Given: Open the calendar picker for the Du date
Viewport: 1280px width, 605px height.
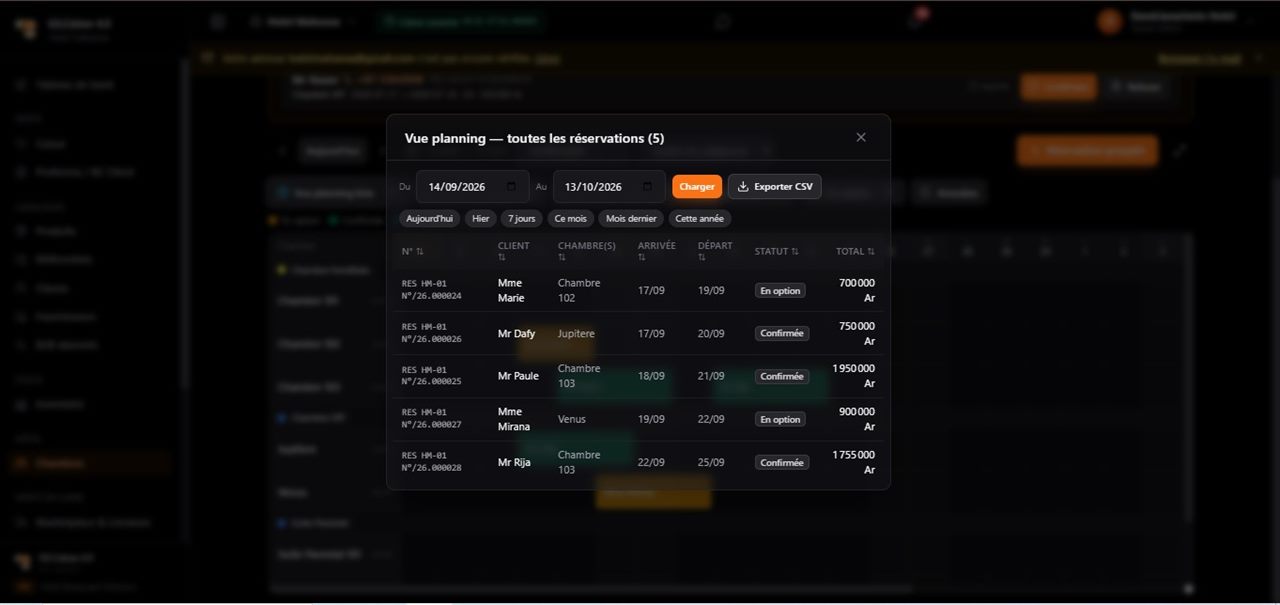Looking at the screenshot, I should point(511,187).
